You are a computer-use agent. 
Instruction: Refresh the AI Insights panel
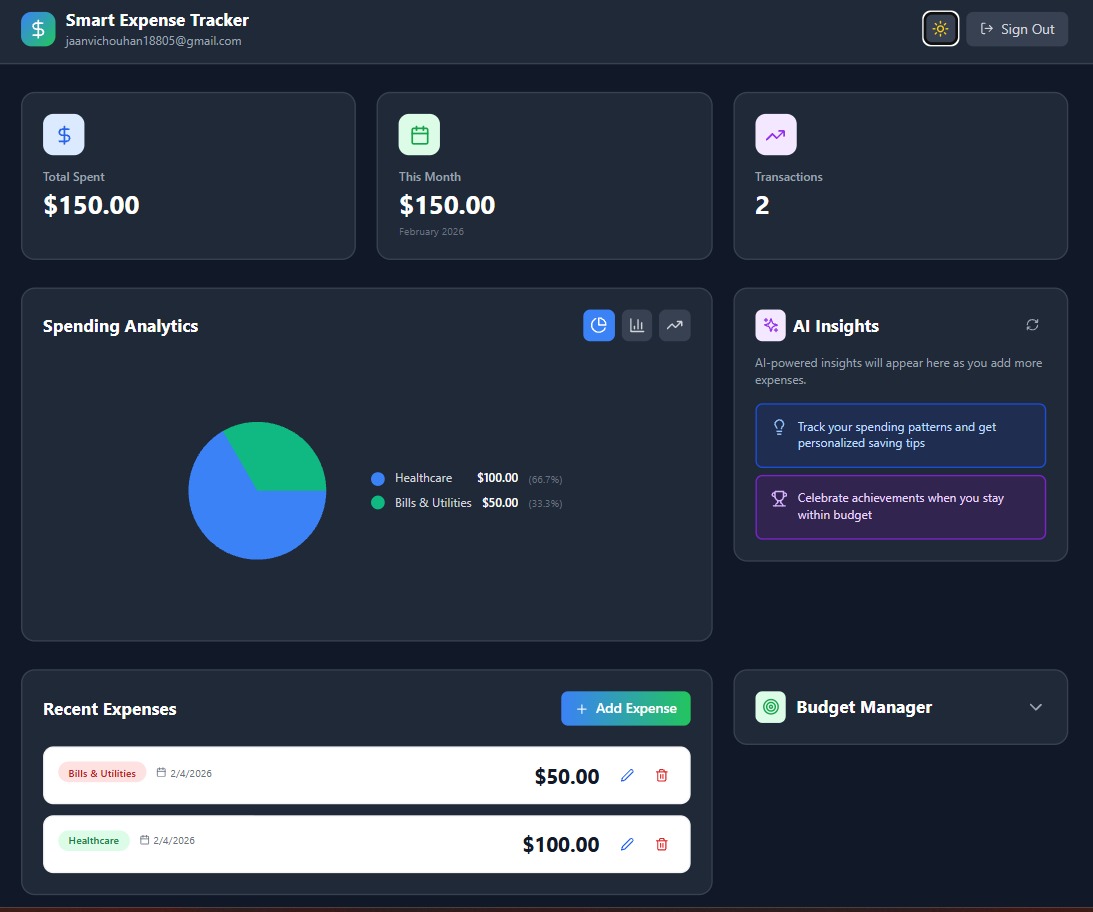coord(1032,324)
